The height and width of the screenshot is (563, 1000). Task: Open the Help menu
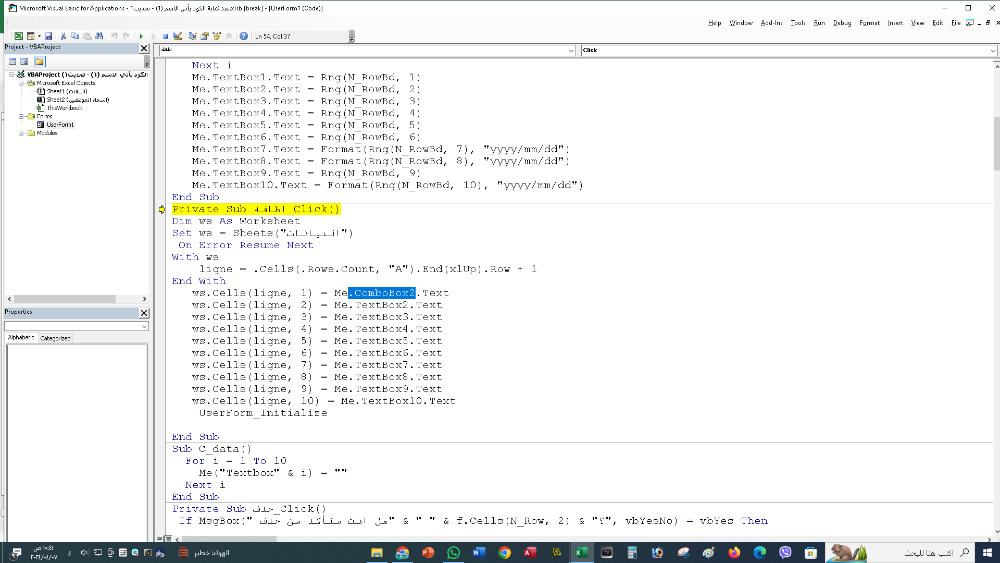click(714, 23)
